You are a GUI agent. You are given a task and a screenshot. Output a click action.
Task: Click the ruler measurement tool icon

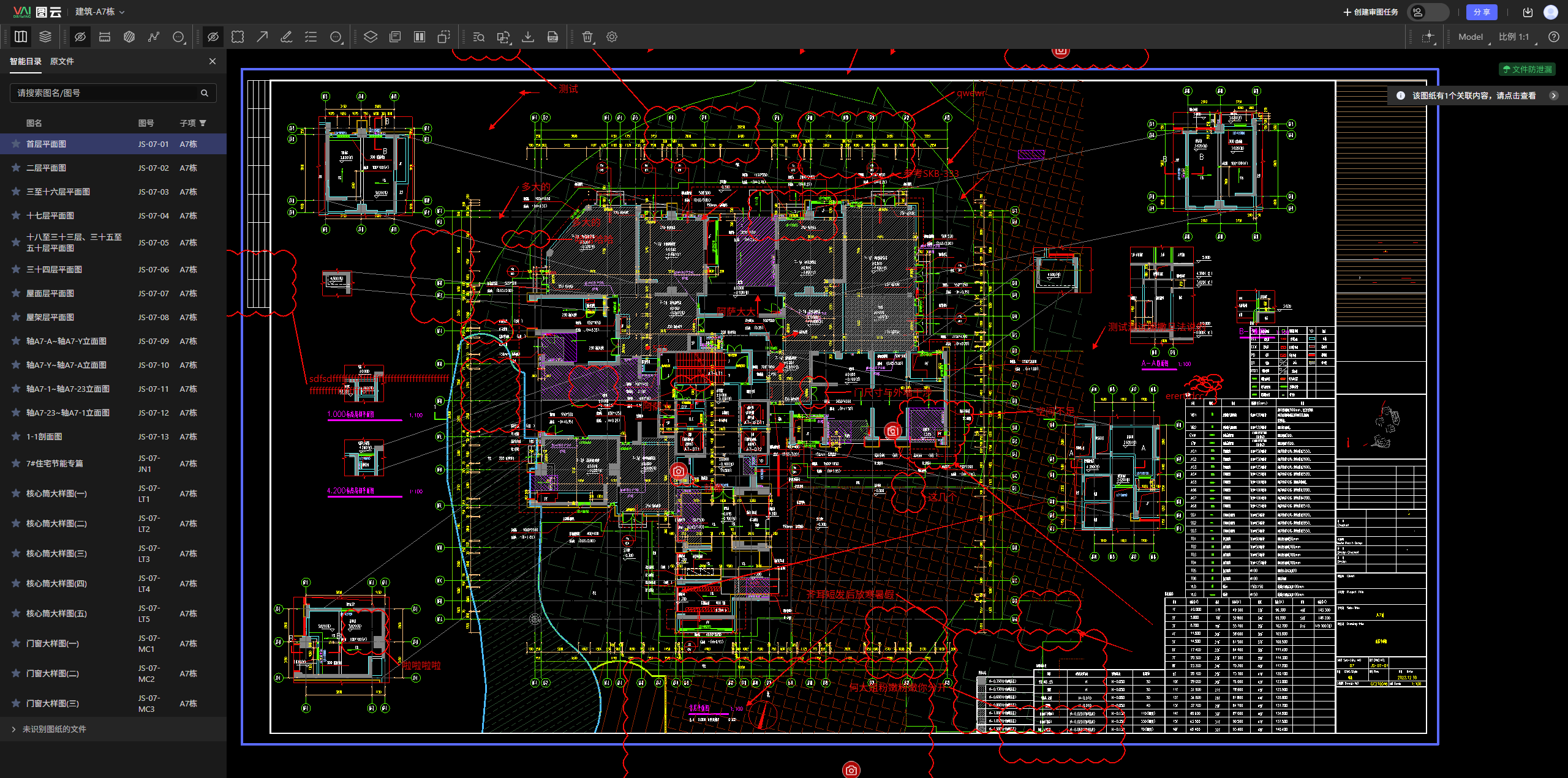point(105,37)
